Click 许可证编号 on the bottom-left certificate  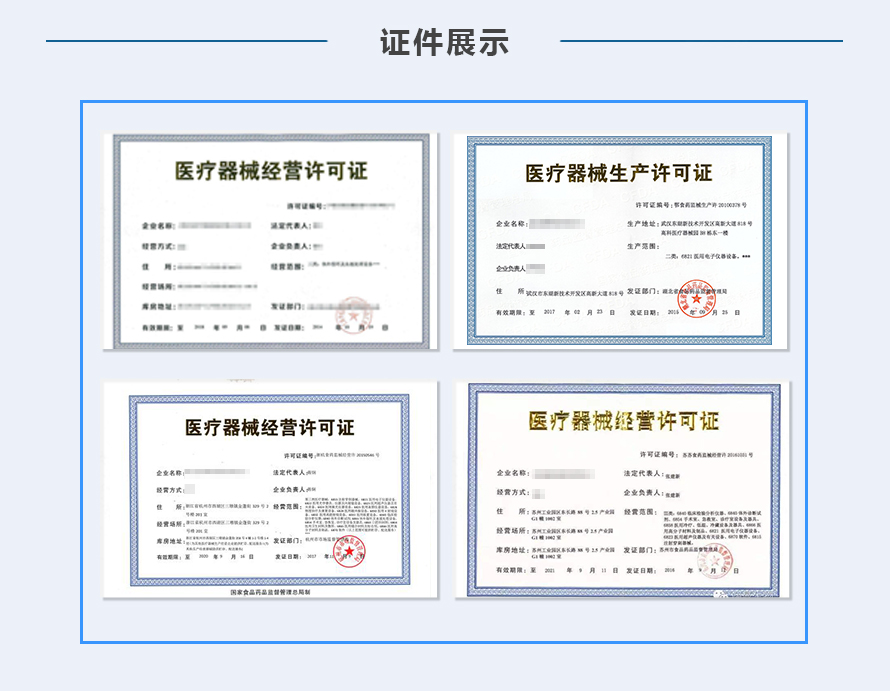(294, 453)
